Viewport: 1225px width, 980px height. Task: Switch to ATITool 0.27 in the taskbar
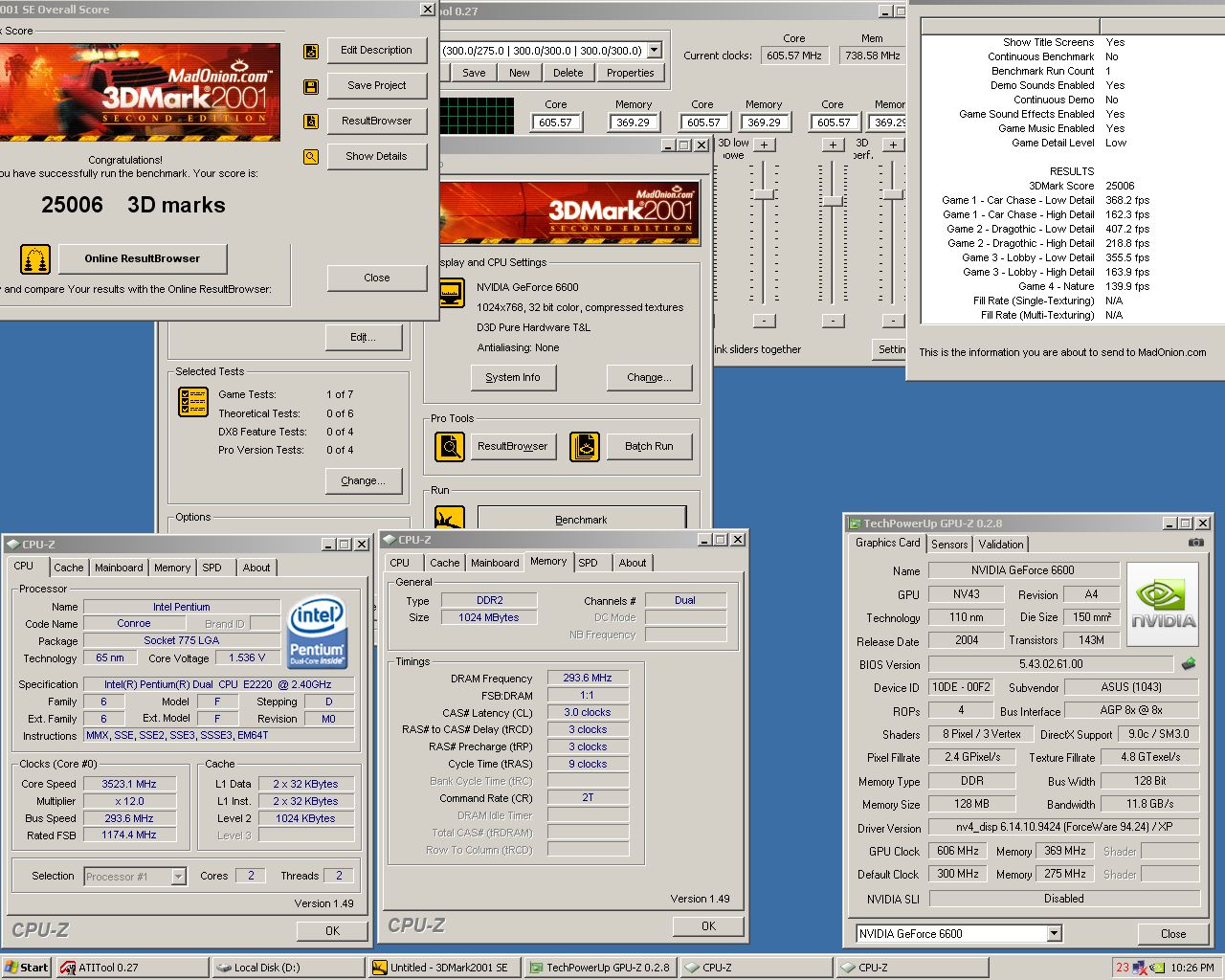[x=132, y=968]
